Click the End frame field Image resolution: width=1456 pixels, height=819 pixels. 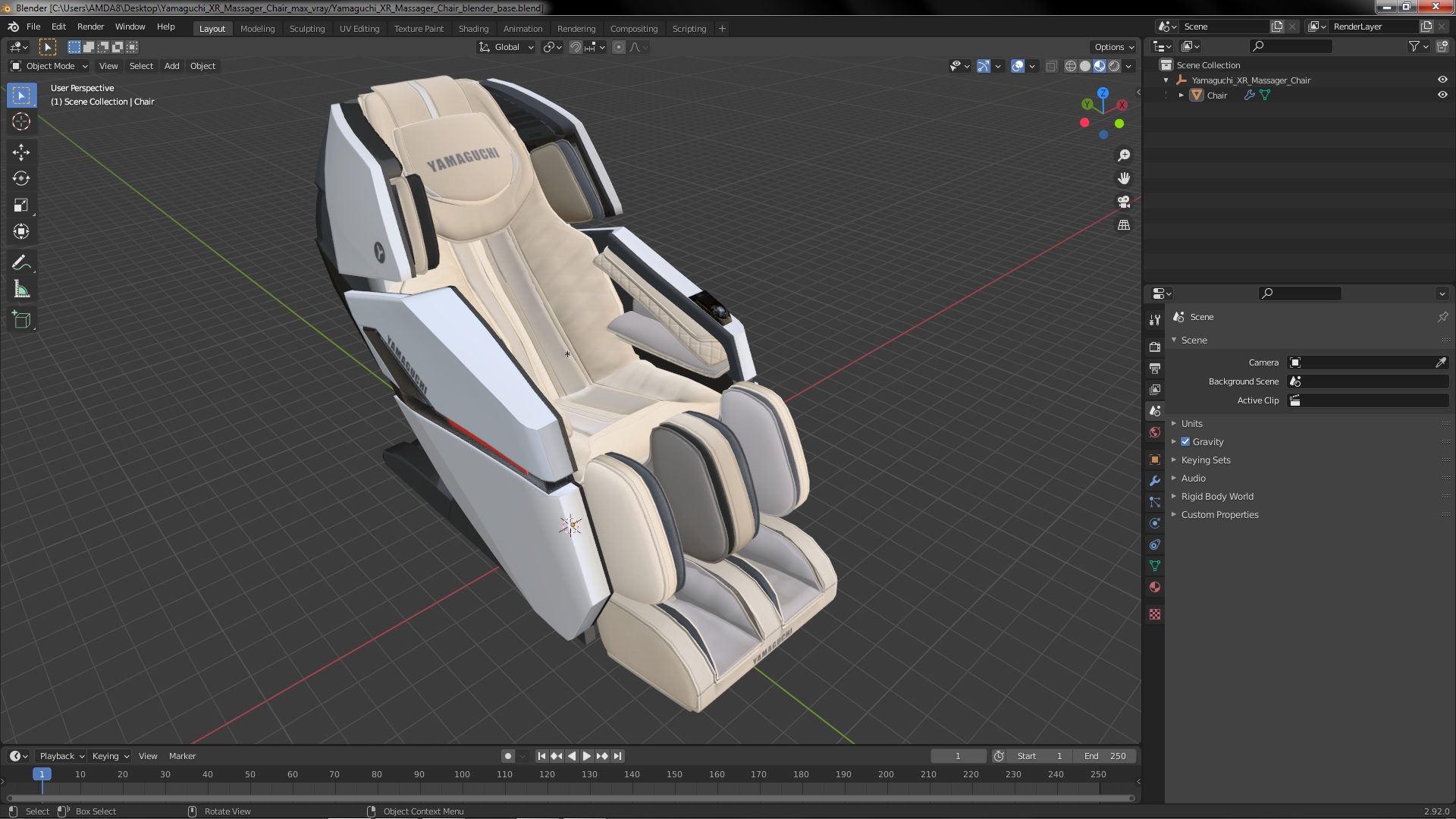(1105, 756)
